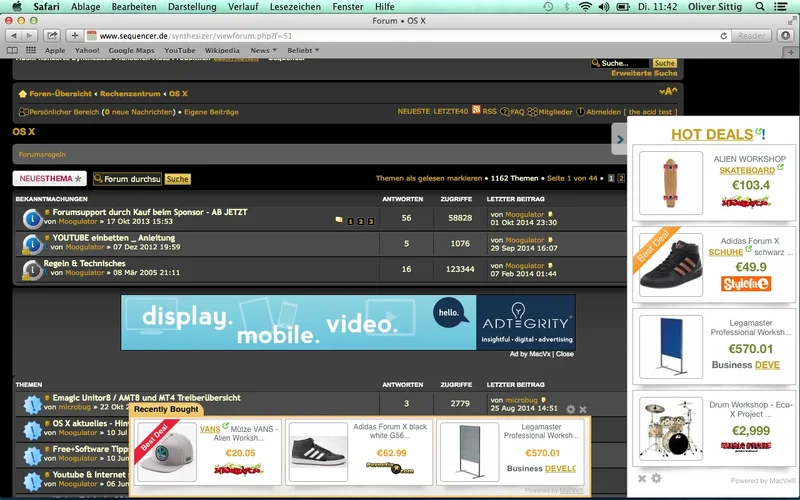
Task: Open the Google Maps bookmark
Action: (x=131, y=50)
